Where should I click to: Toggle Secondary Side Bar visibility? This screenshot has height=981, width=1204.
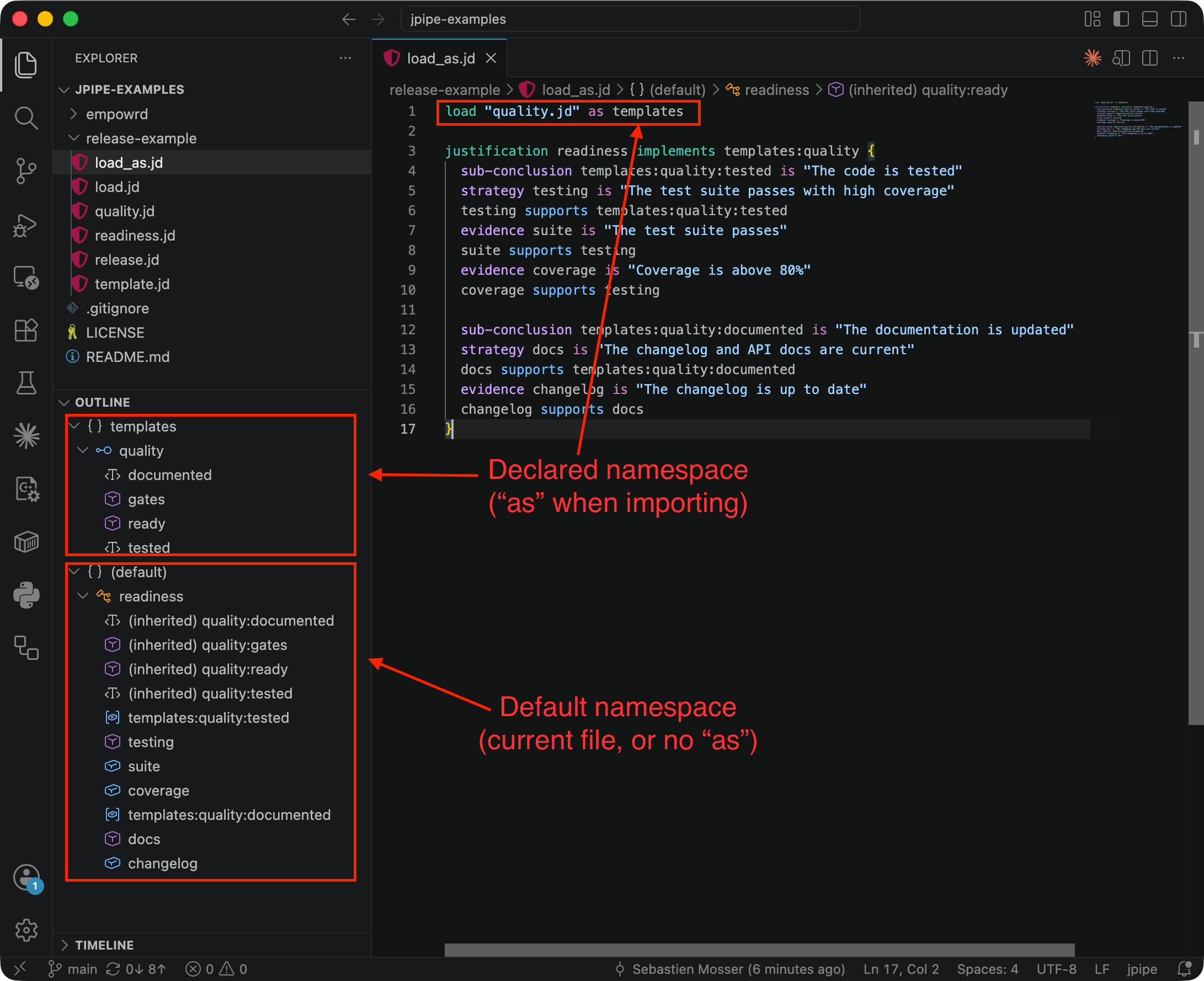(x=1179, y=19)
